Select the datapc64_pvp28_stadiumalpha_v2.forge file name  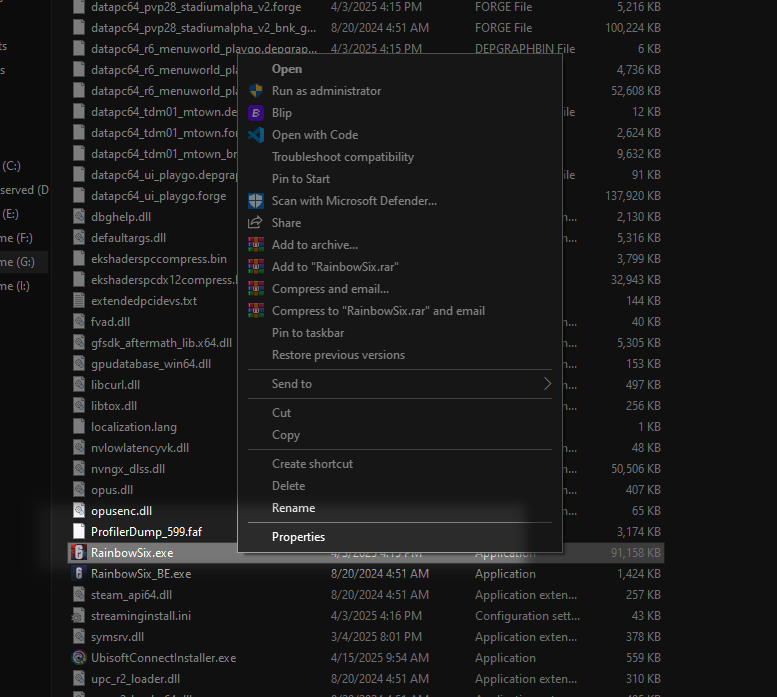tap(196, 7)
